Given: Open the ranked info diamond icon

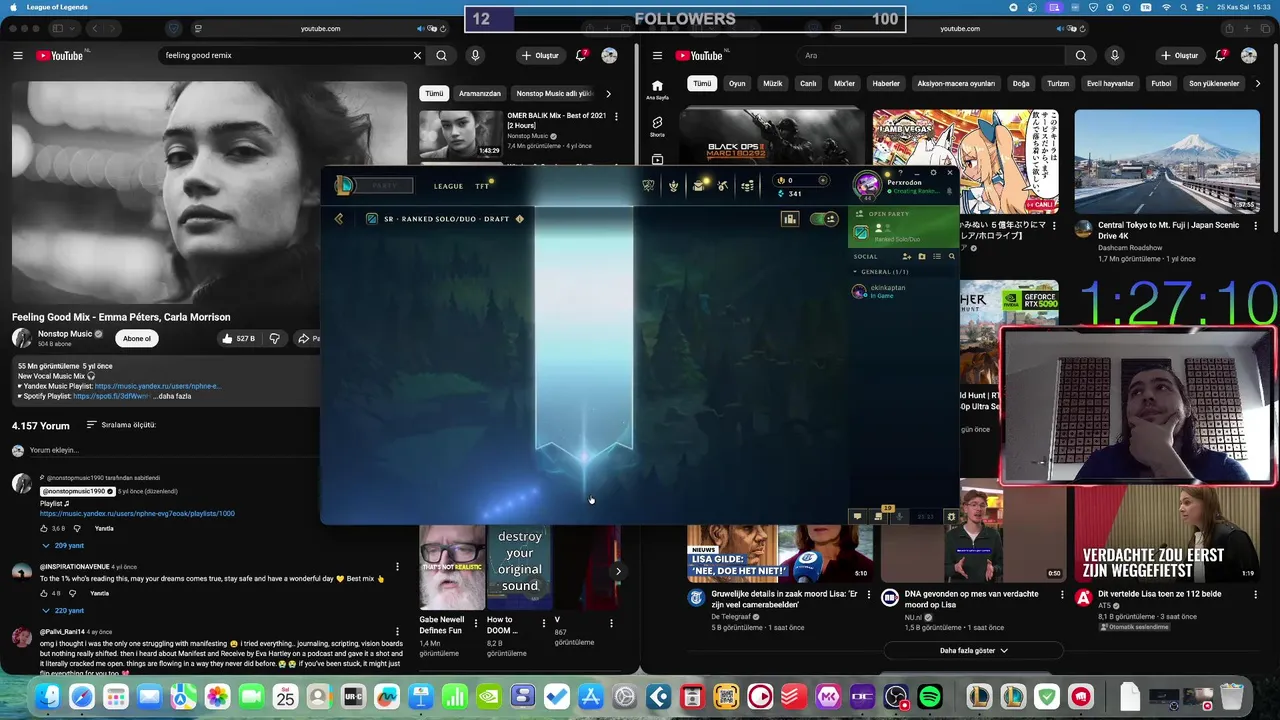Looking at the screenshot, I should click(x=519, y=219).
